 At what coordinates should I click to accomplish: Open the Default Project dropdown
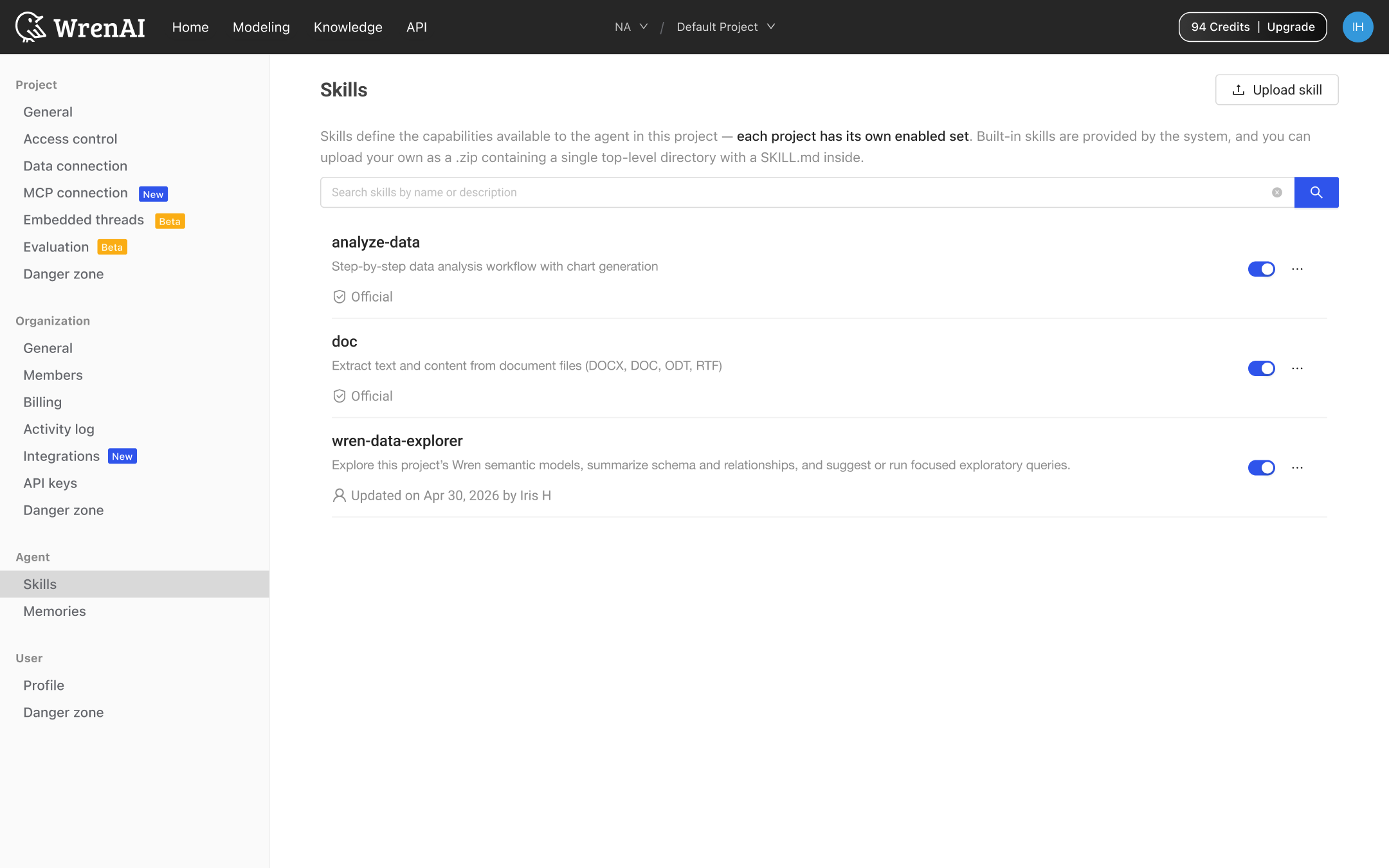pos(725,27)
